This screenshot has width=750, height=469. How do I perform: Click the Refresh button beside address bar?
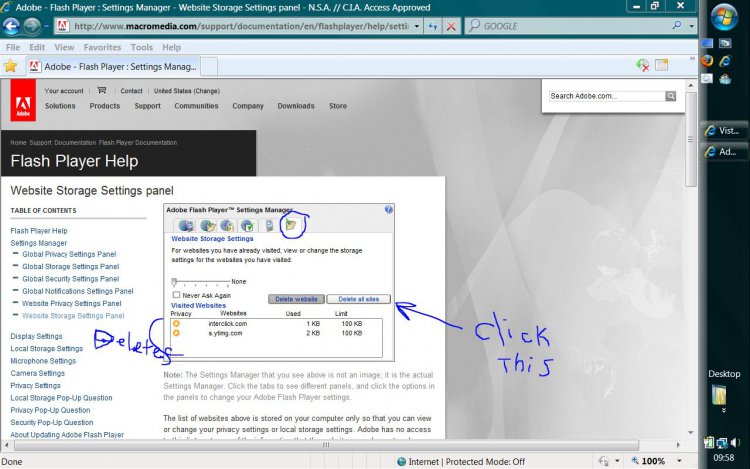click(x=432, y=26)
